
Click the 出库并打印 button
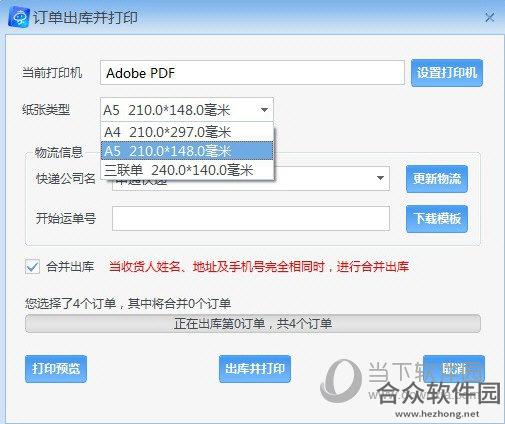(x=255, y=369)
